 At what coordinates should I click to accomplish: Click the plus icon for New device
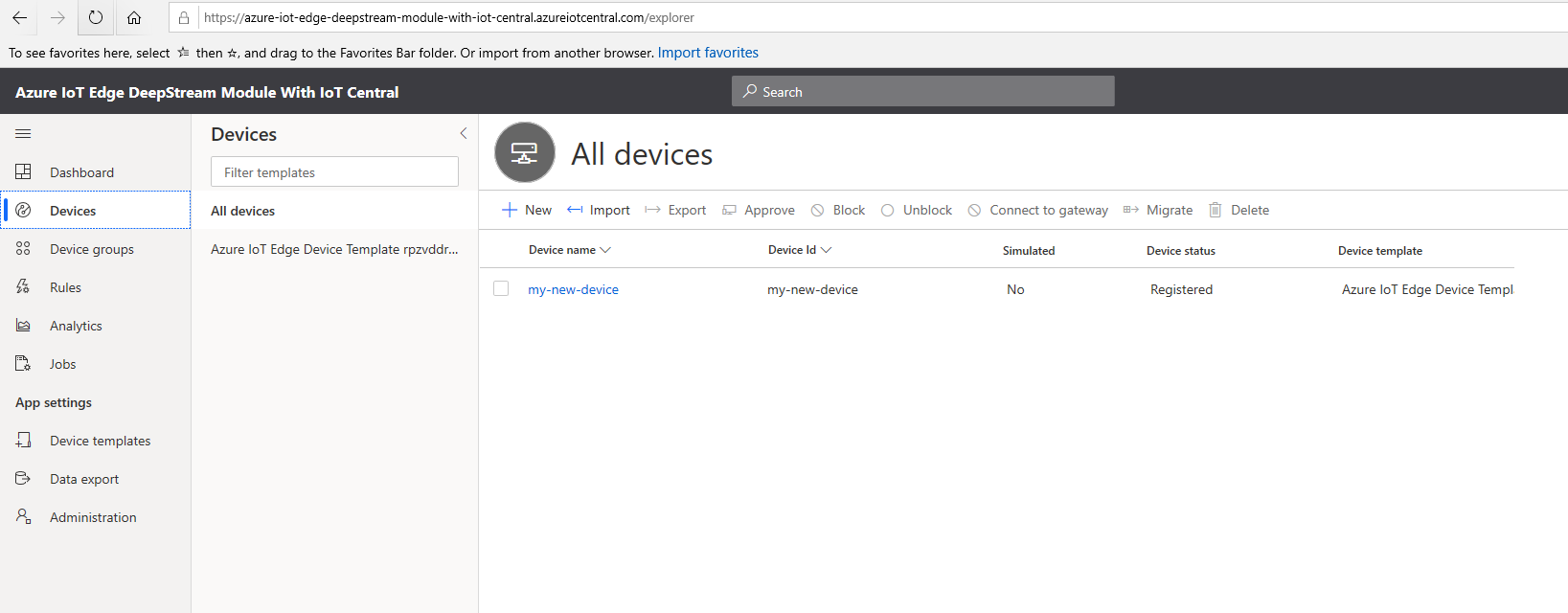pos(510,210)
